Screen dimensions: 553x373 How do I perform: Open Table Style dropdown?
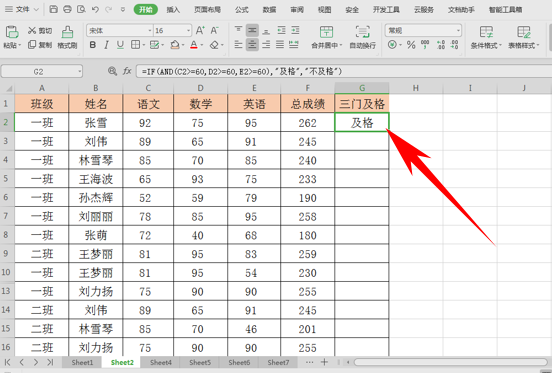coord(524,37)
